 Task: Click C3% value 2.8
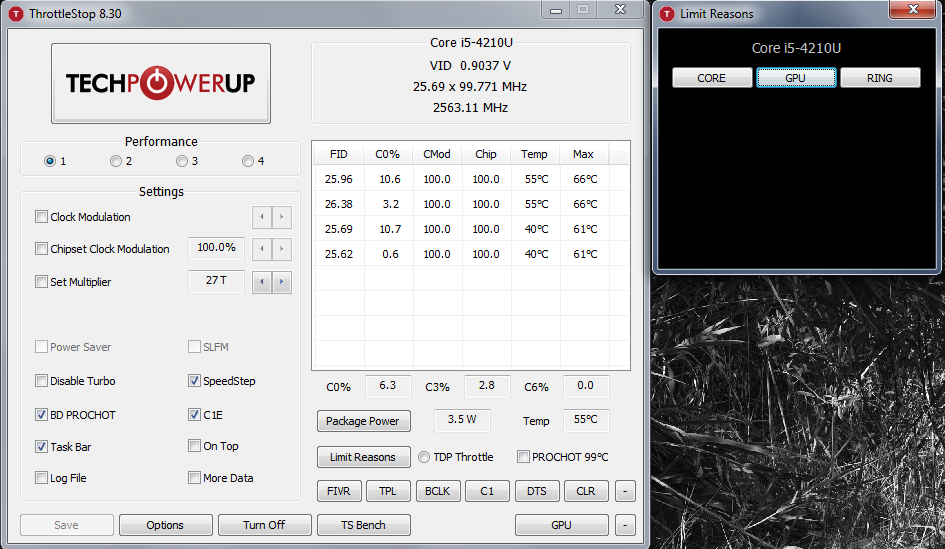tap(487, 386)
